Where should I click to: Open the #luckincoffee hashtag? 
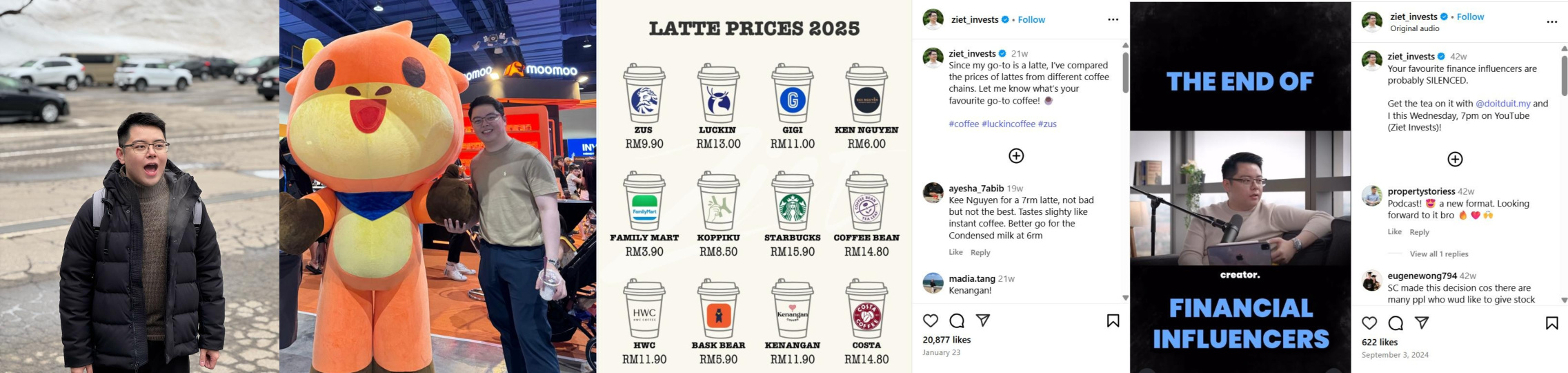click(1009, 124)
